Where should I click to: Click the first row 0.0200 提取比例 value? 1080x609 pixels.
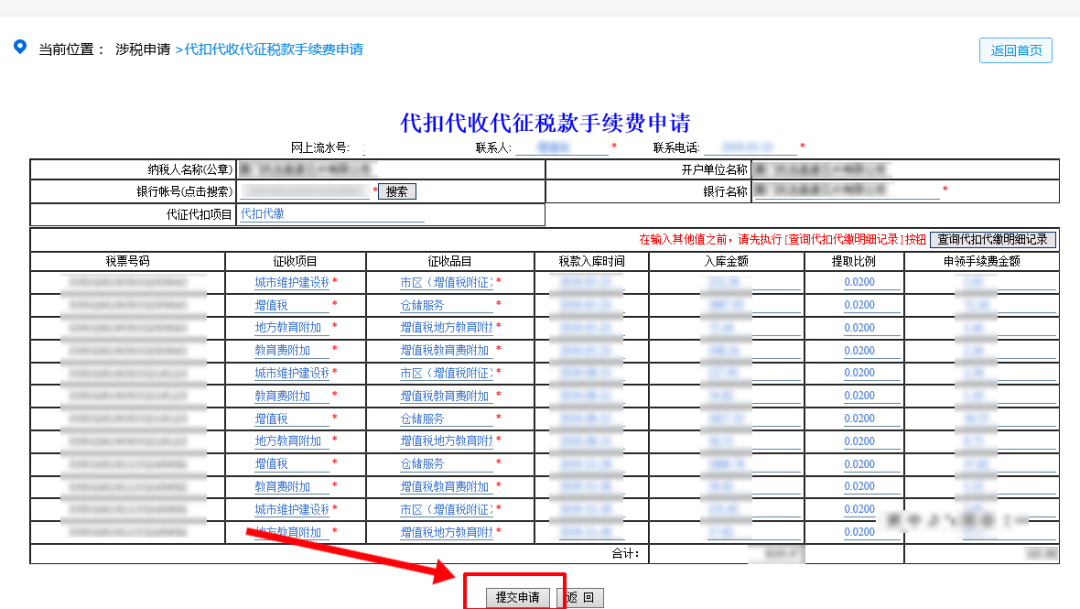coord(862,283)
